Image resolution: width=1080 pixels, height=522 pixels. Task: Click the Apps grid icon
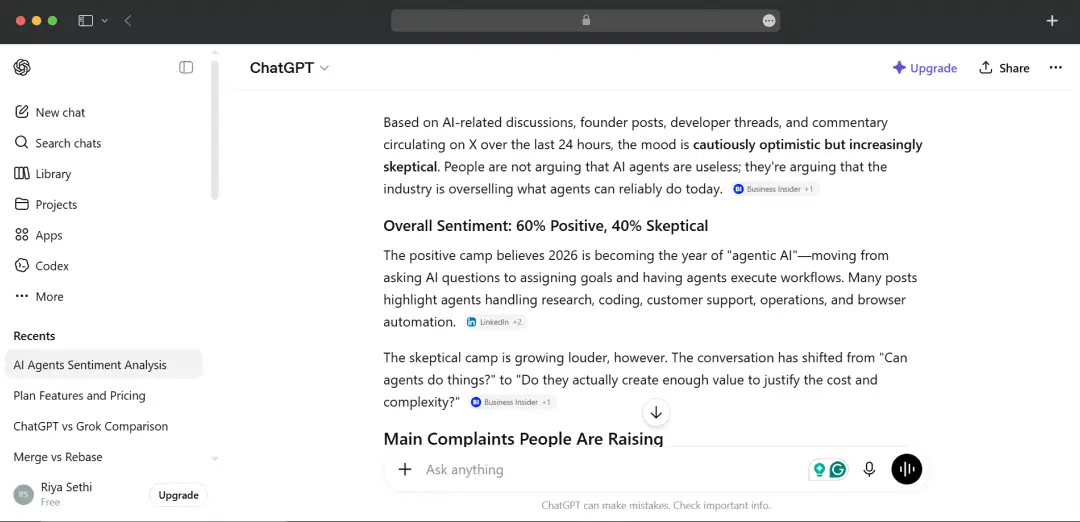tap(21, 235)
